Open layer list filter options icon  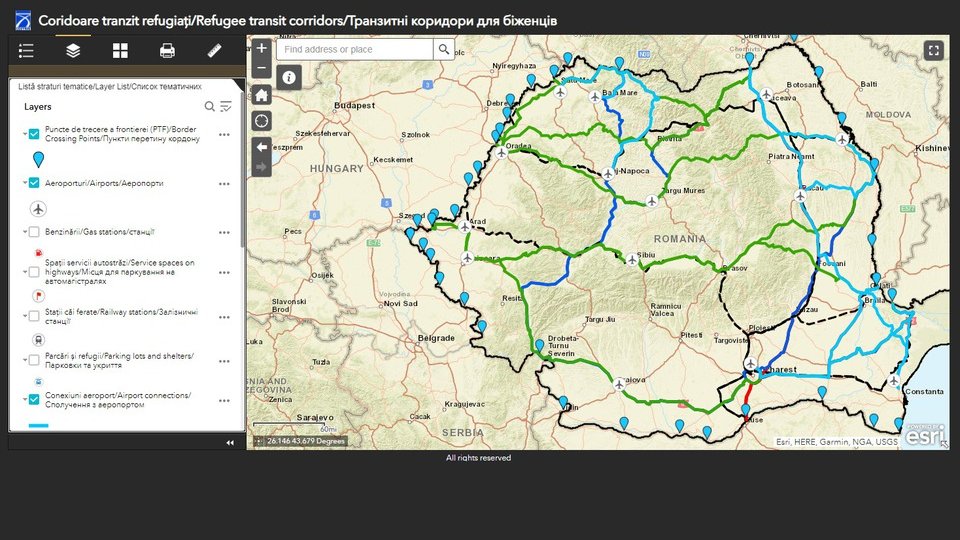(226, 107)
